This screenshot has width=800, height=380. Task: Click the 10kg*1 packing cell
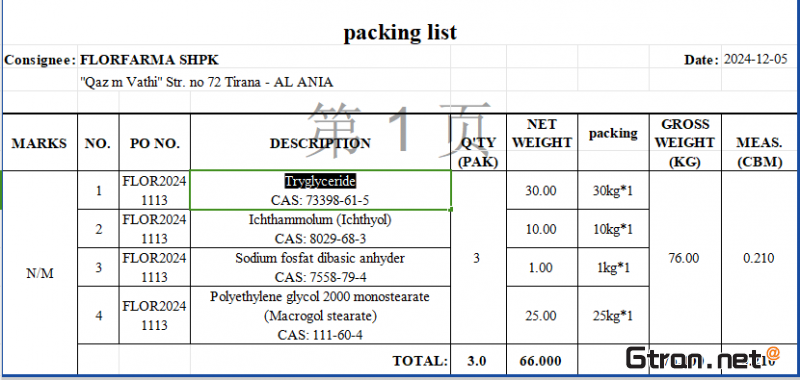(613, 229)
